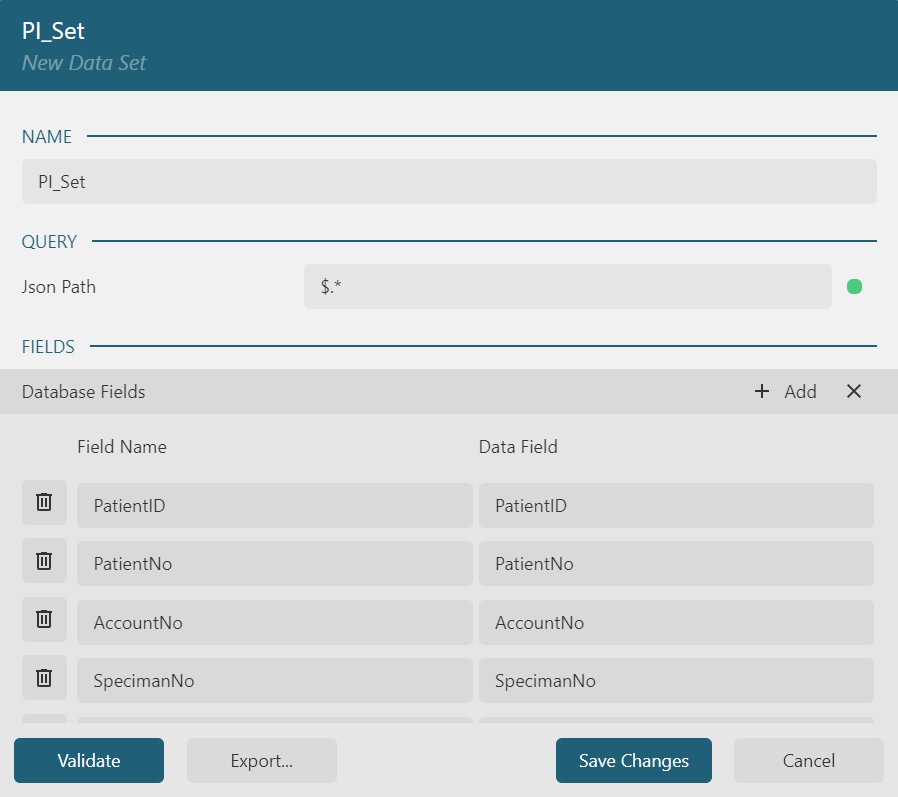The width and height of the screenshot is (898, 797).
Task: Click the PI_Set dialog title
Action: pyautogui.click(x=53, y=31)
